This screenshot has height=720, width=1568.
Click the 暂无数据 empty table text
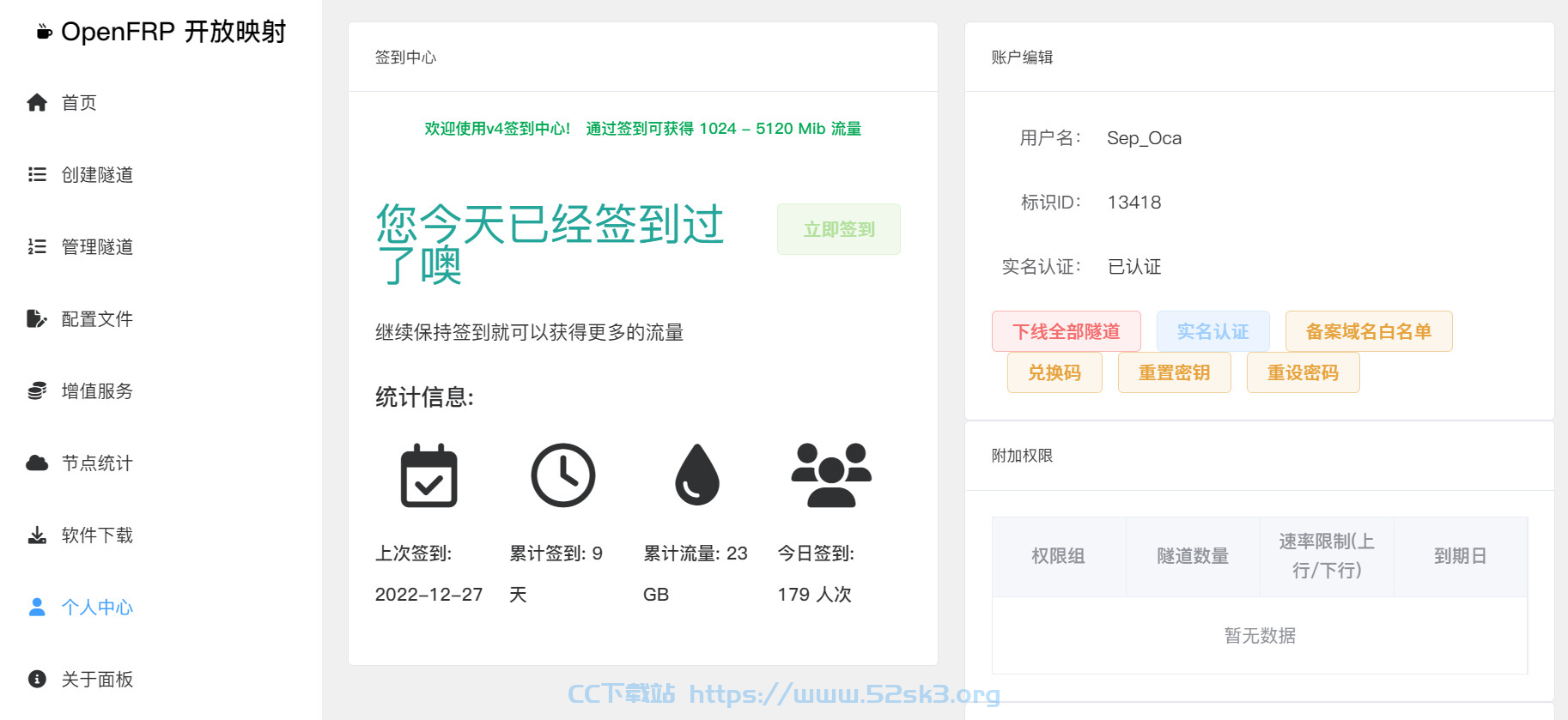tap(1260, 636)
